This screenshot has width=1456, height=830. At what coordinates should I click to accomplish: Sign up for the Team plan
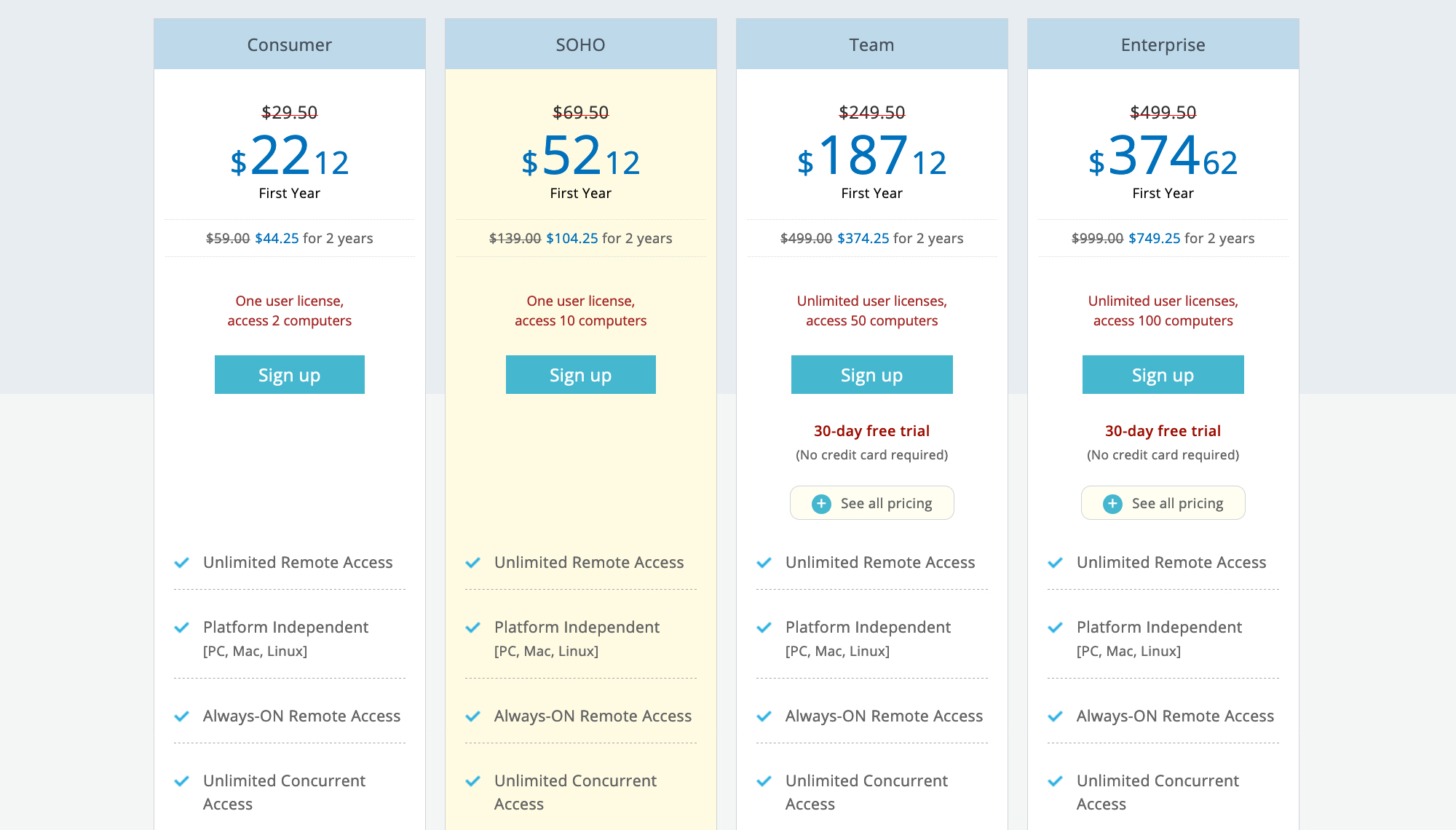tap(871, 375)
